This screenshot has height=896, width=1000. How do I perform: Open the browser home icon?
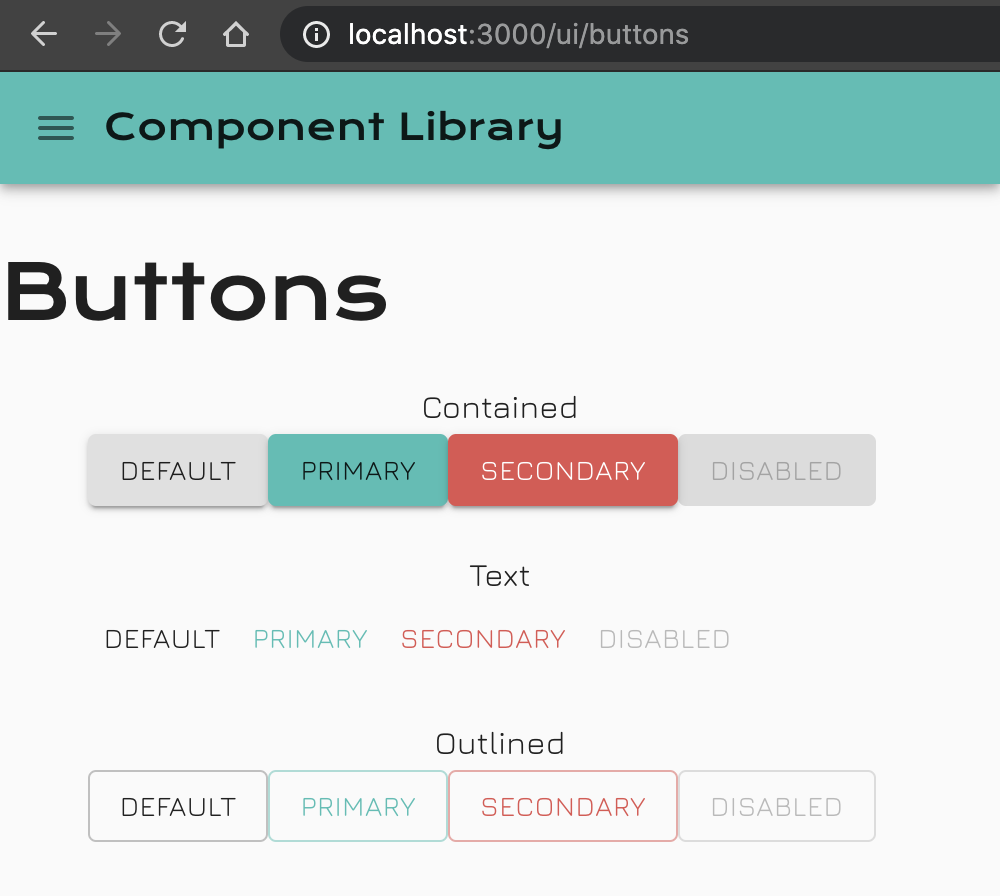pyautogui.click(x=236, y=34)
